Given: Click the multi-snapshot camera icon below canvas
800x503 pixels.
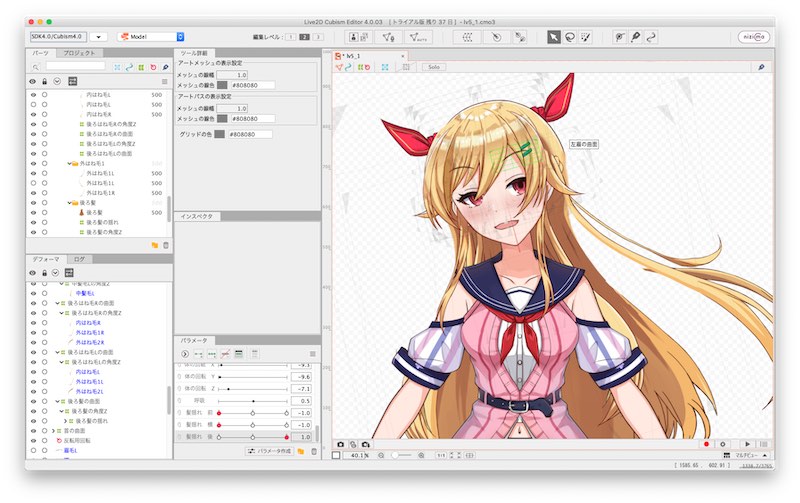Looking at the screenshot, I should click(365, 444).
